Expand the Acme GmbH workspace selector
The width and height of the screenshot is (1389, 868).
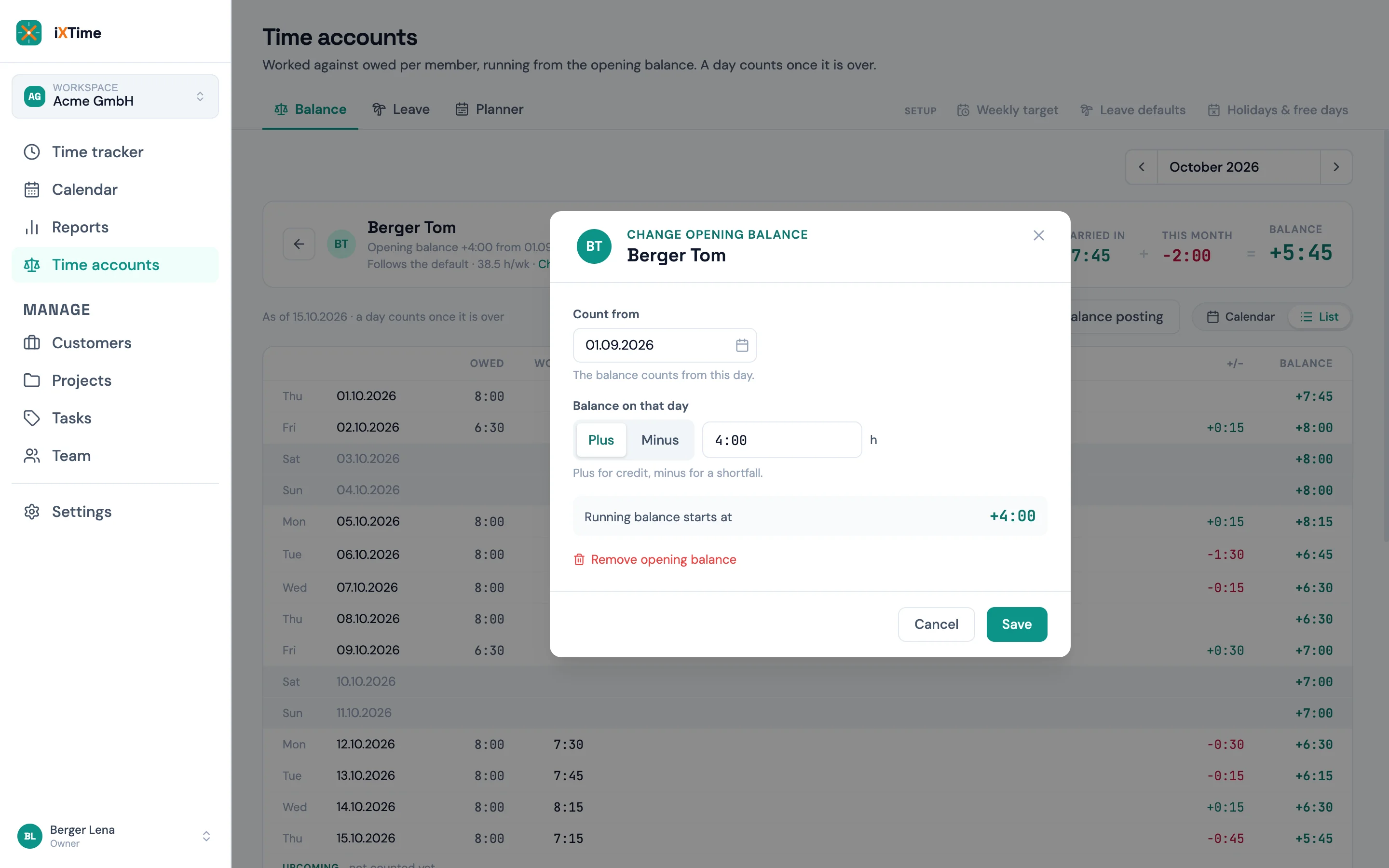click(x=115, y=96)
